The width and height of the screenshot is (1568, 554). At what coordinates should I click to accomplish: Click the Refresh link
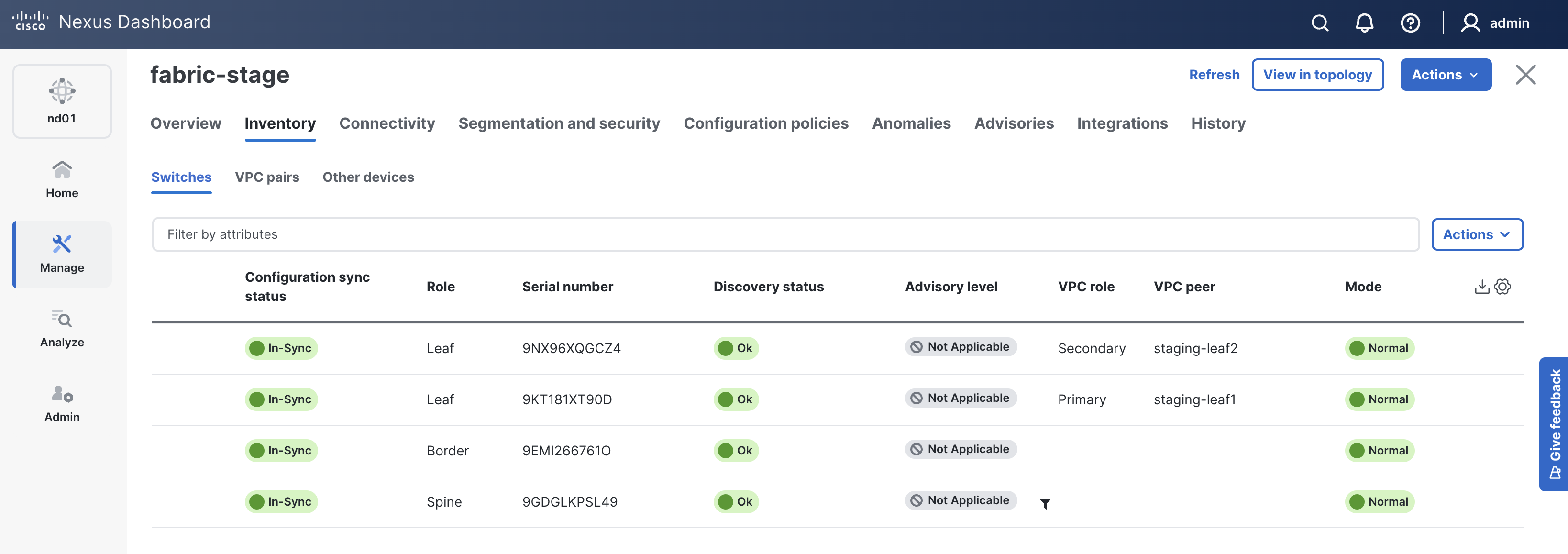[x=1214, y=75]
